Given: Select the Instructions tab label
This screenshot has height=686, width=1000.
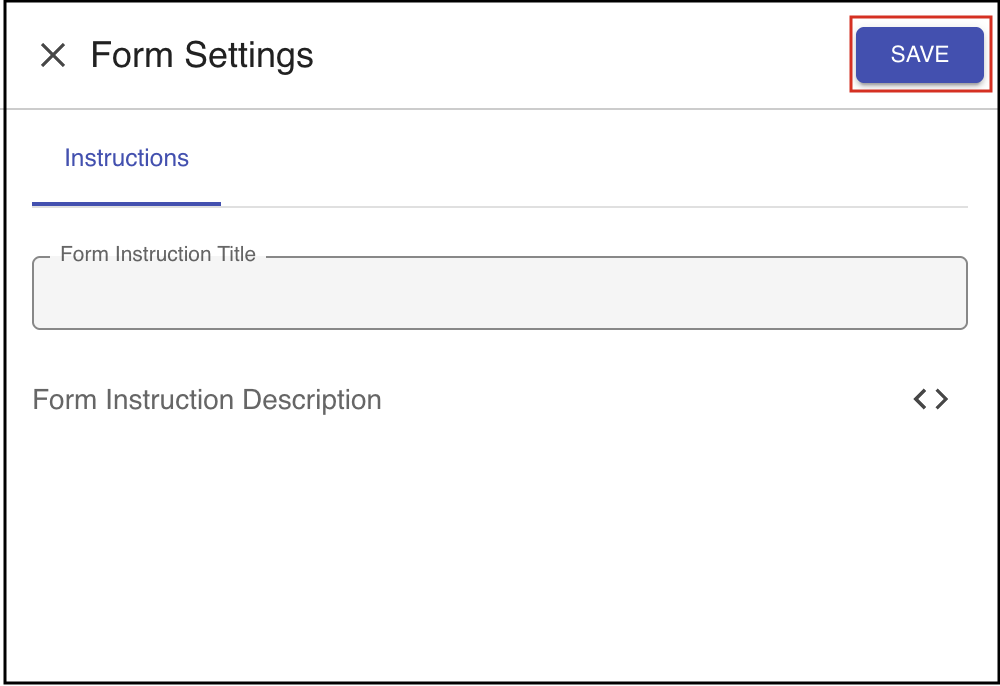Looking at the screenshot, I should [x=126, y=158].
